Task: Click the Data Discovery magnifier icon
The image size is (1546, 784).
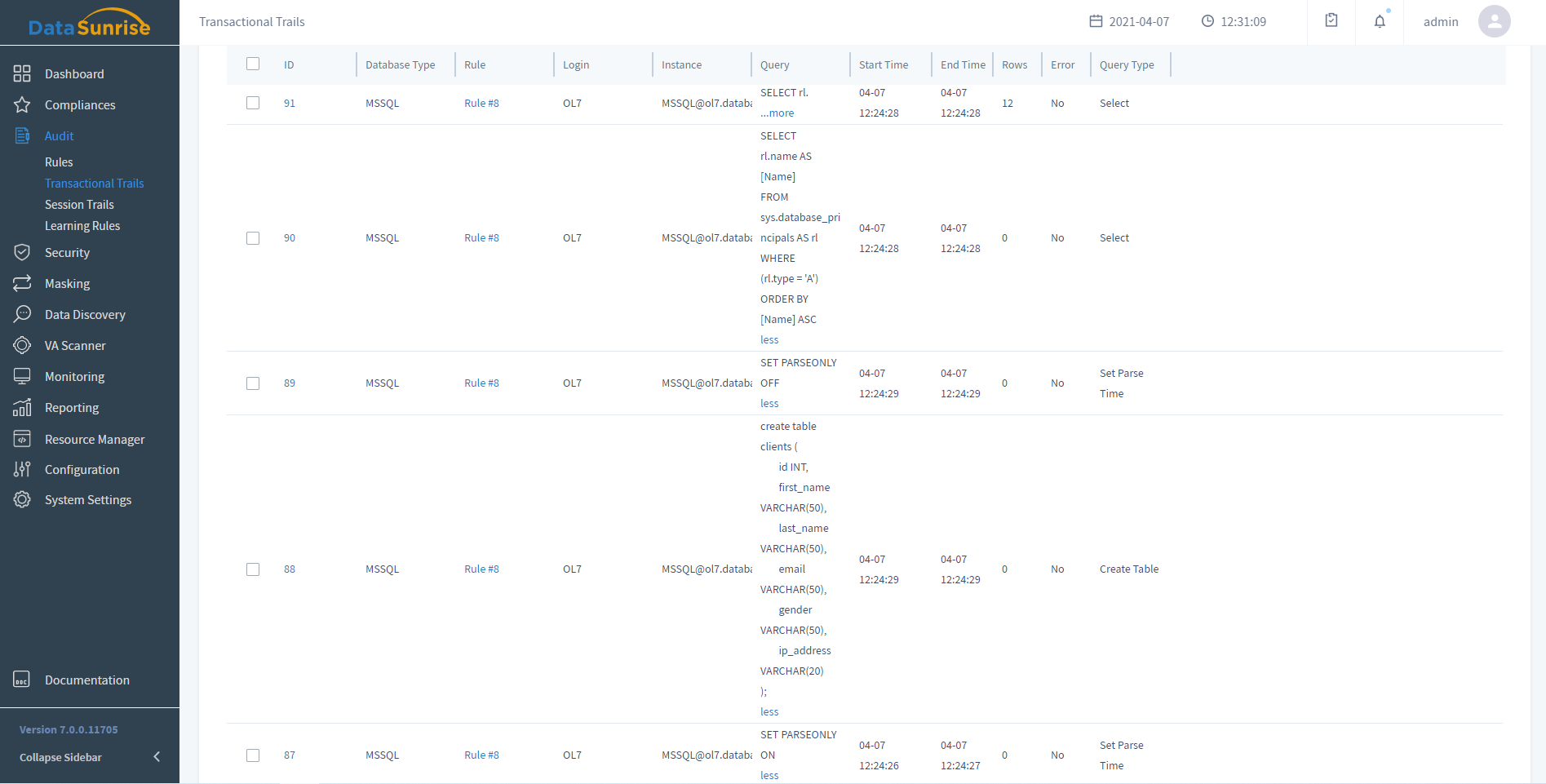Action: pos(22,315)
